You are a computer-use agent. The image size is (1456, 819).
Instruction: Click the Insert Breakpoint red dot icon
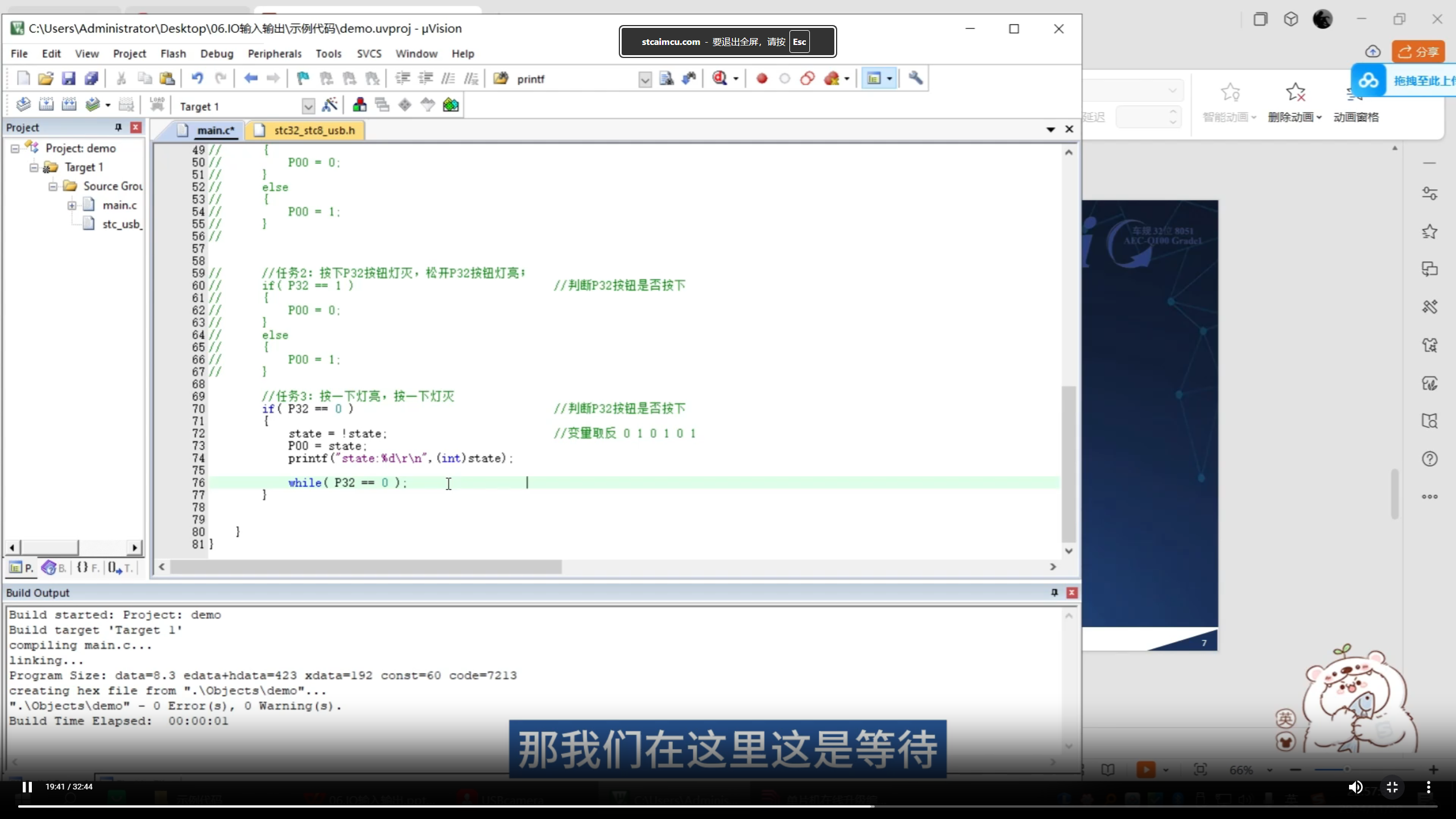click(x=762, y=78)
